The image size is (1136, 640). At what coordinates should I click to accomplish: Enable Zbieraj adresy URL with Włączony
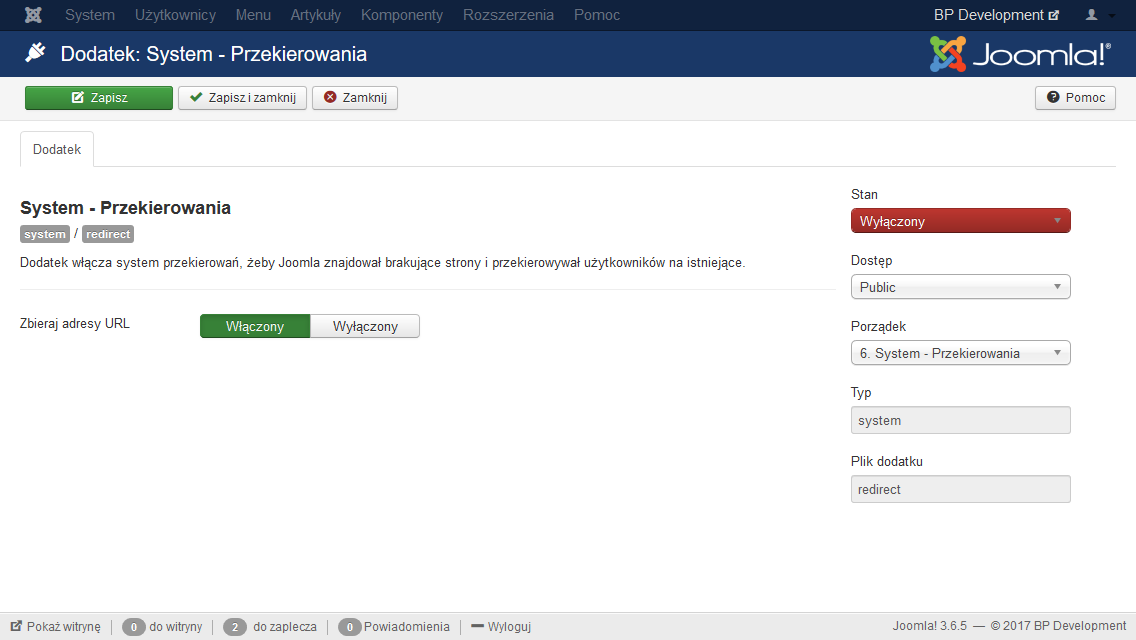(x=255, y=327)
